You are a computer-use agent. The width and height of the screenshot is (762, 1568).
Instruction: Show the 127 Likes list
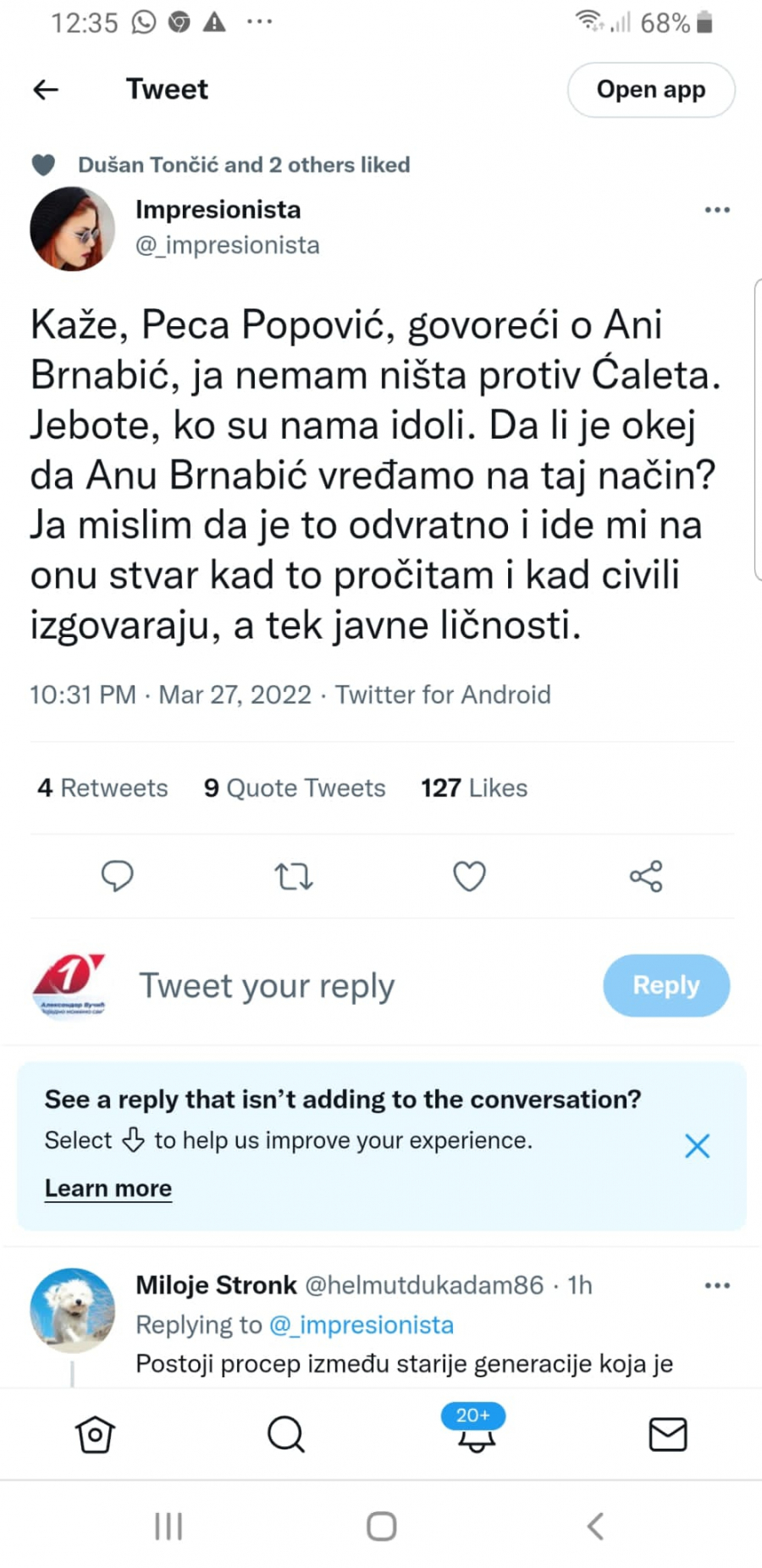tap(474, 788)
